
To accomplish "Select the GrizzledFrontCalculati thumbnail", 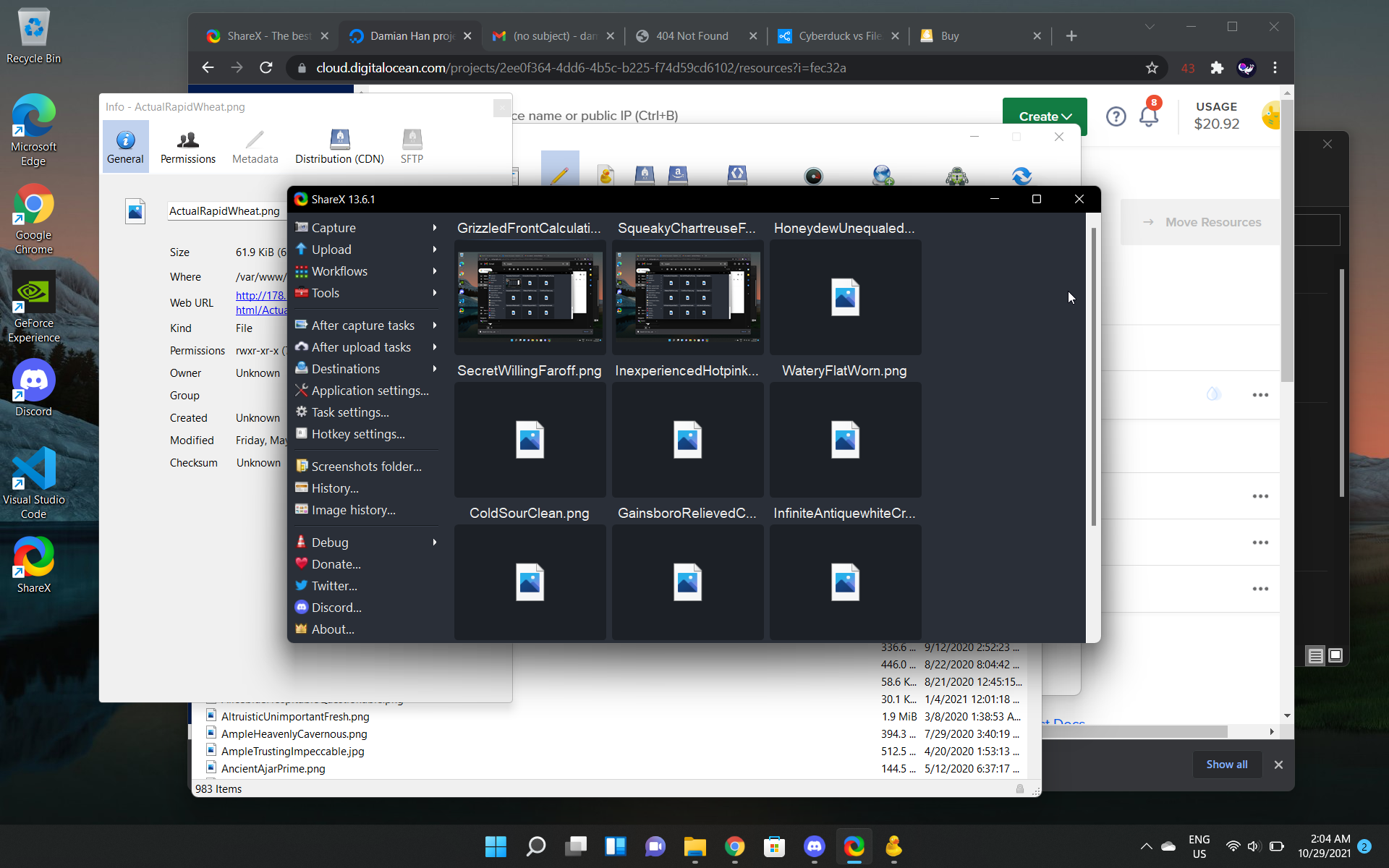I will (530, 297).
